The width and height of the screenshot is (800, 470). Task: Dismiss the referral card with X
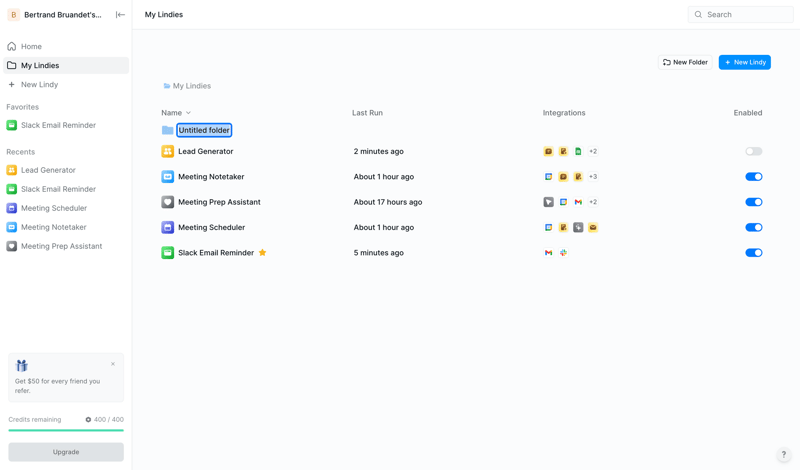coord(113,364)
